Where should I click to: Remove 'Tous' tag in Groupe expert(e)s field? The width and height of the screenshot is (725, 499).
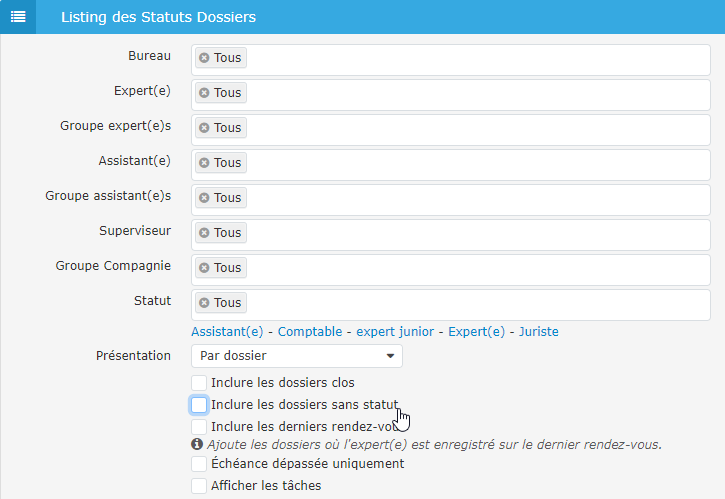click(x=204, y=128)
